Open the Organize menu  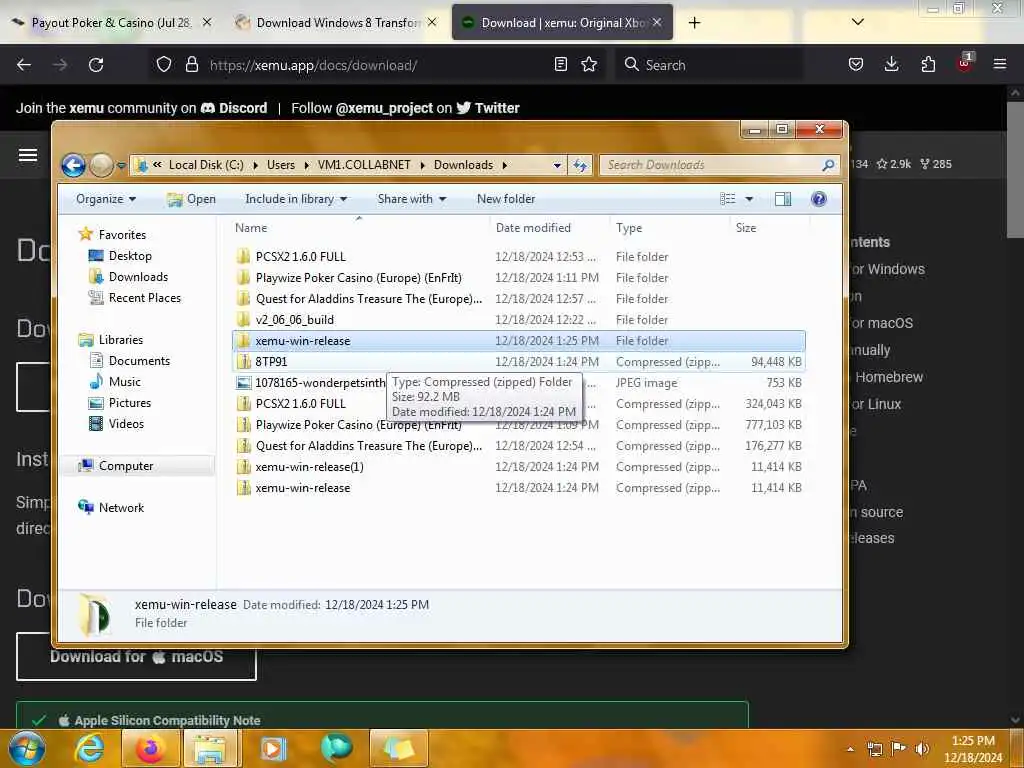[106, 199]
